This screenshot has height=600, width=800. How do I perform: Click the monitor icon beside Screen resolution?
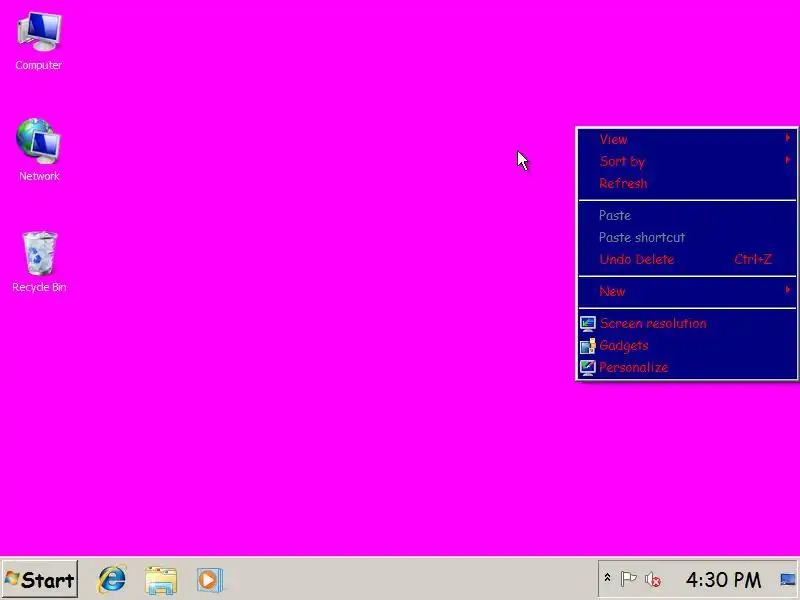click(588, 323)
